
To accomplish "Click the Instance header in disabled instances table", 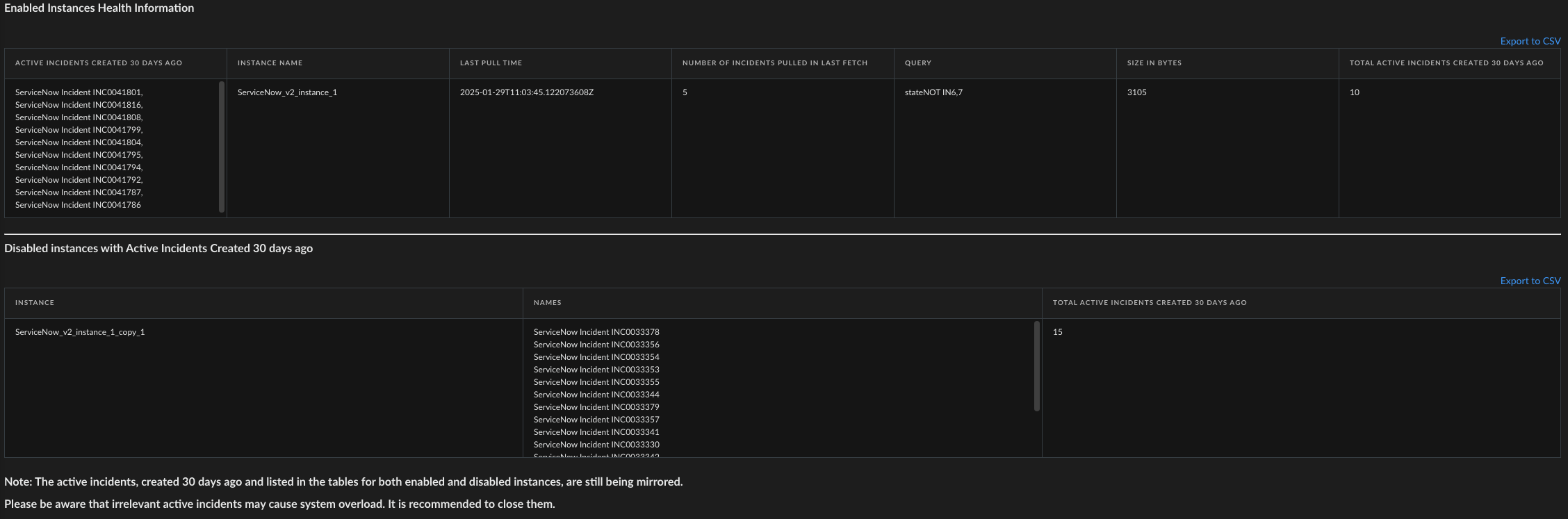I will click(x=35, y=303).
